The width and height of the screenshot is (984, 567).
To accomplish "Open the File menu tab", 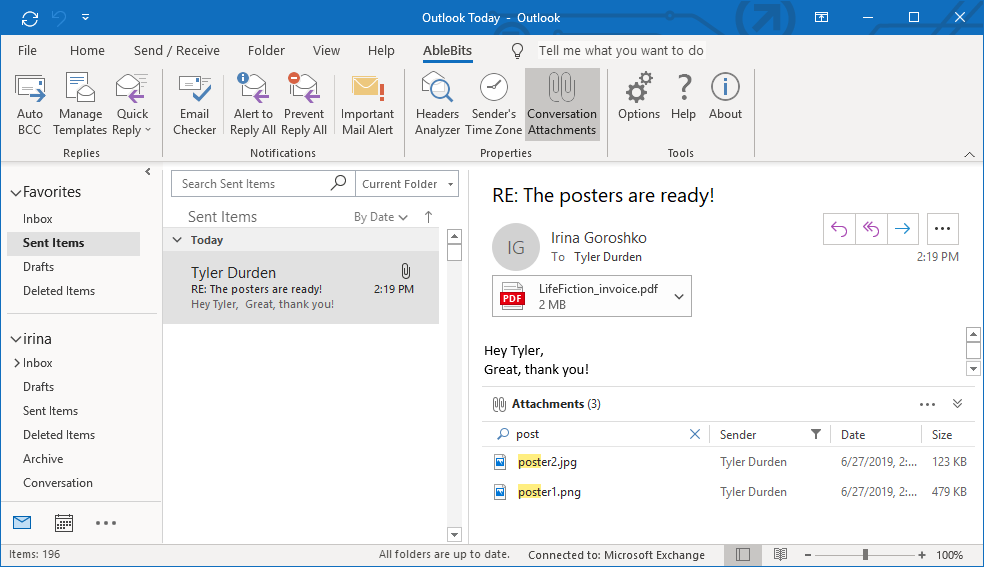I will point(27,50).
